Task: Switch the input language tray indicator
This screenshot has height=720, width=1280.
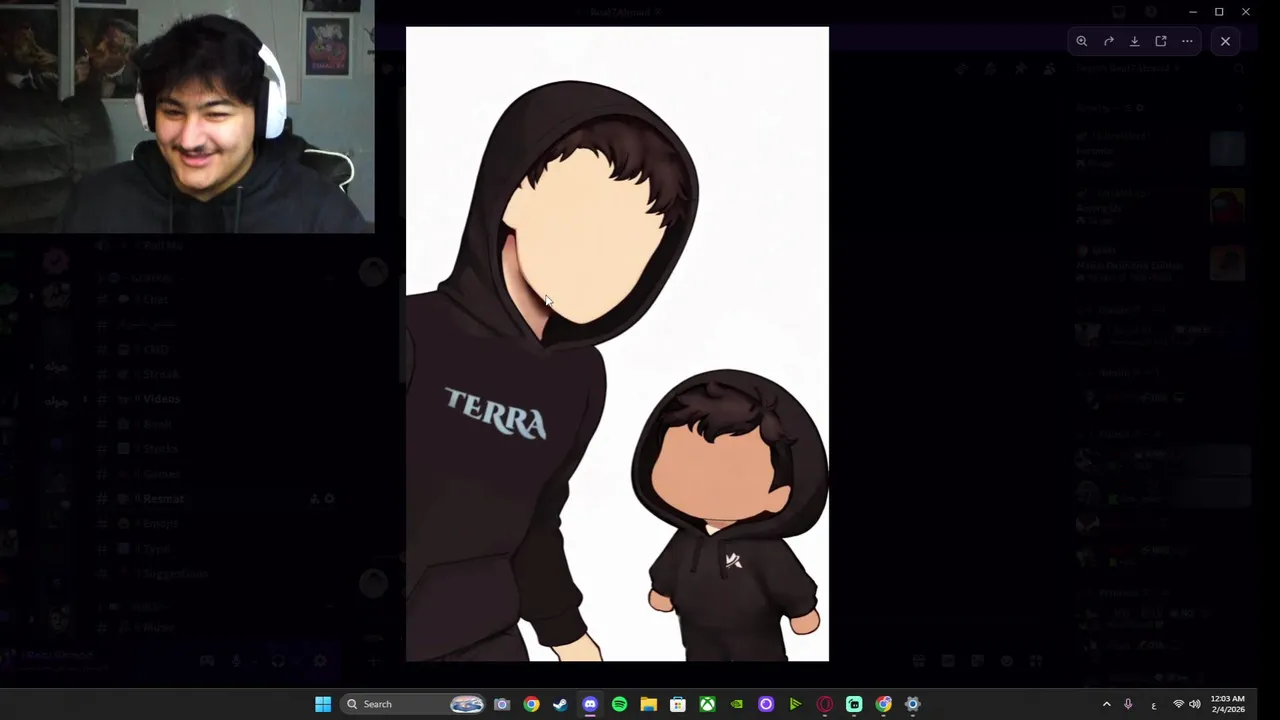Action: [1153, 705]
